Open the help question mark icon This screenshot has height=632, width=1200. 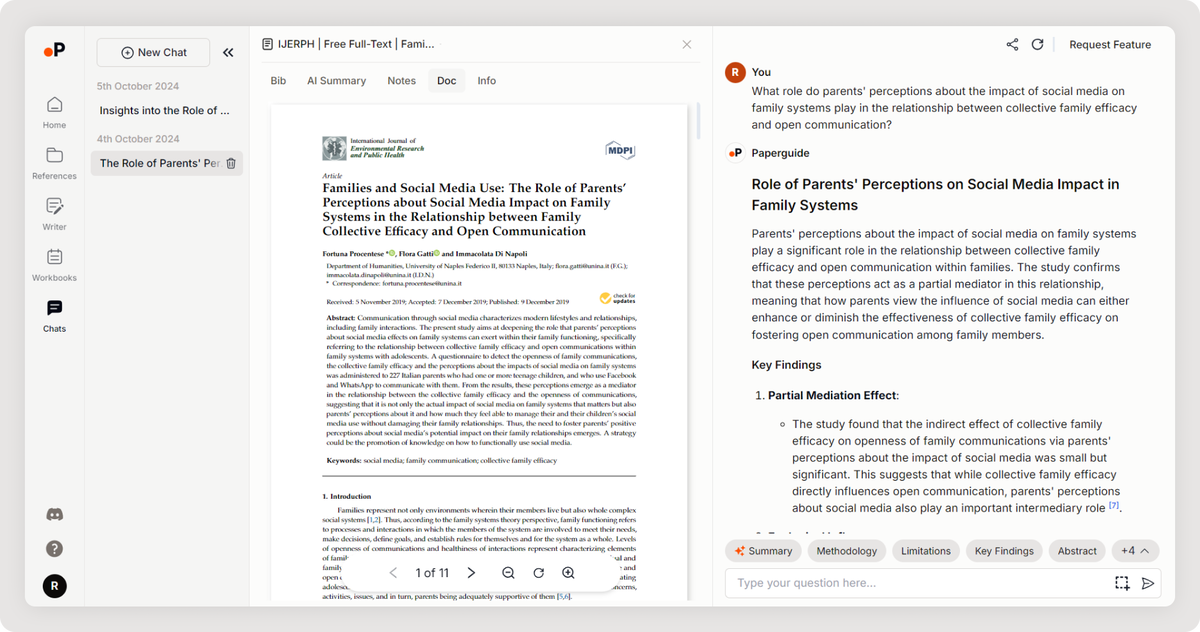coord(55,548)
